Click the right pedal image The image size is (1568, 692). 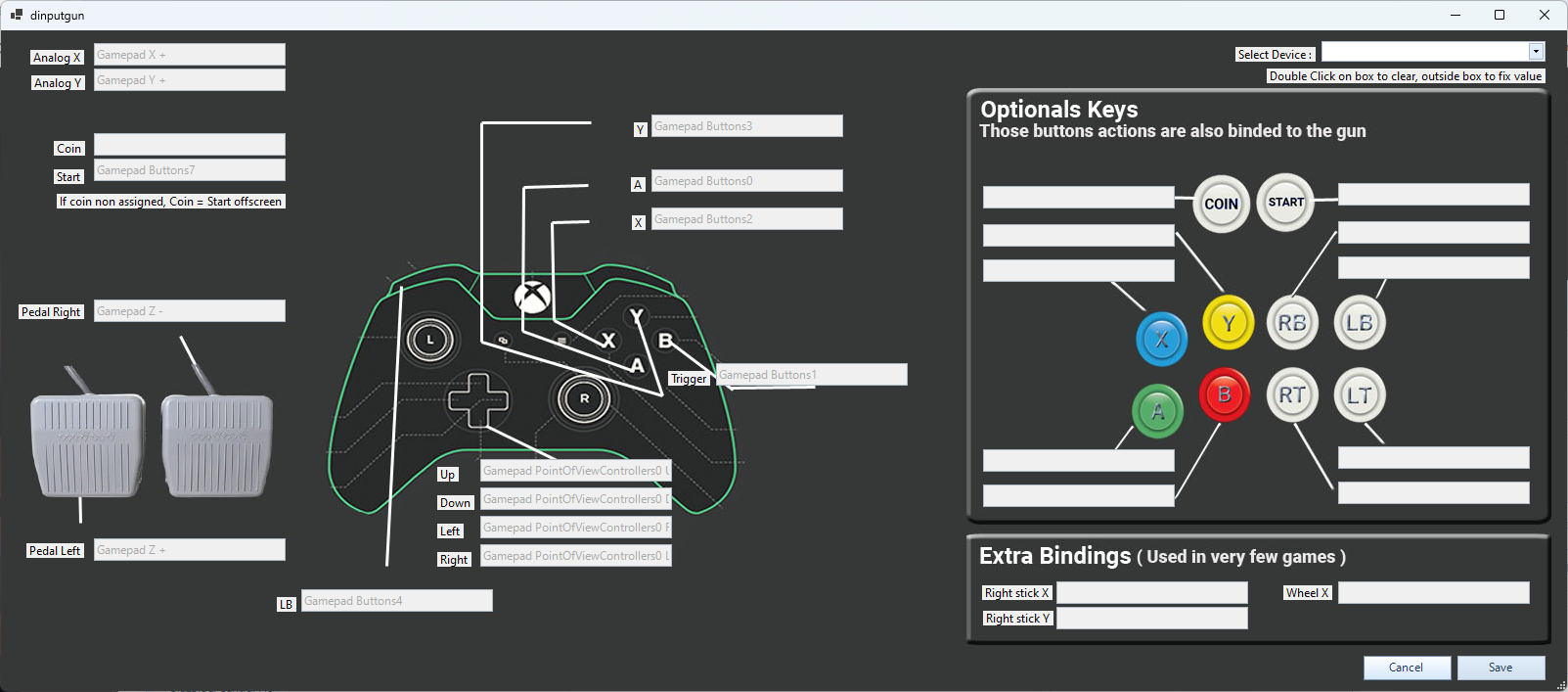click(x=217, y=445)
